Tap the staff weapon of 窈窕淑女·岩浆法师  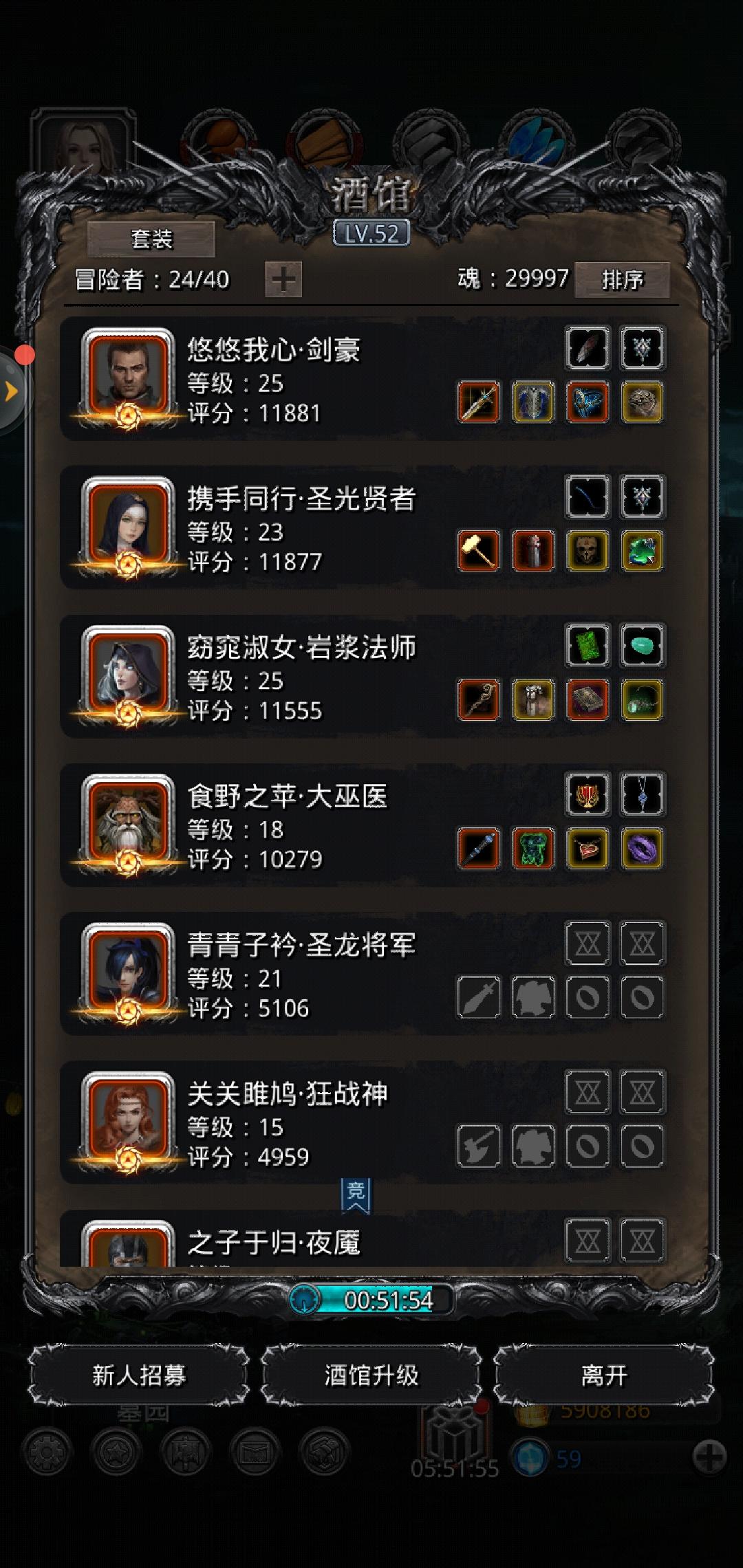coord(479,700)
